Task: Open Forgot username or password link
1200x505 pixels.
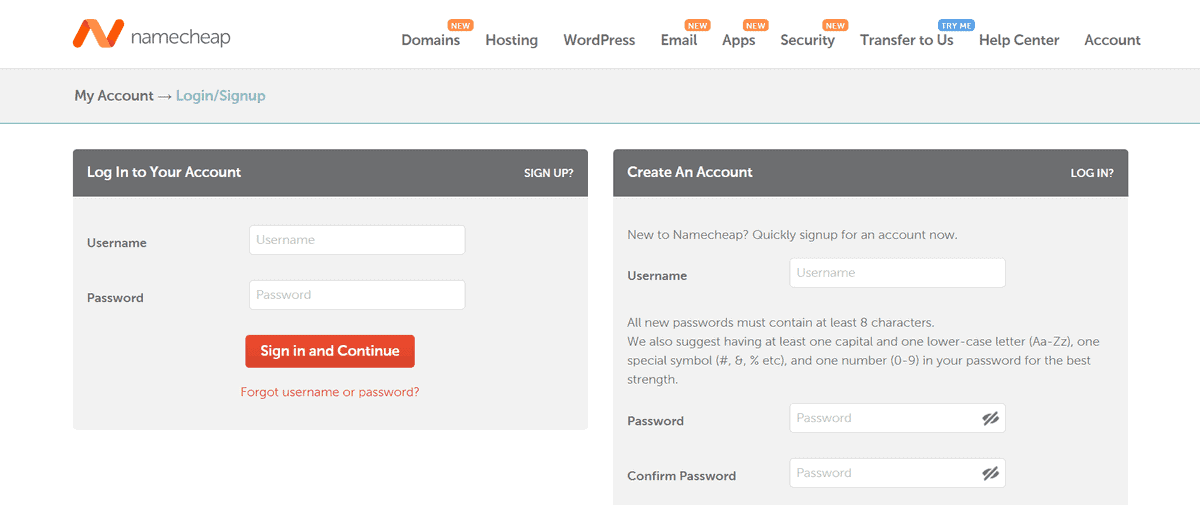Action: coord(330,392)
